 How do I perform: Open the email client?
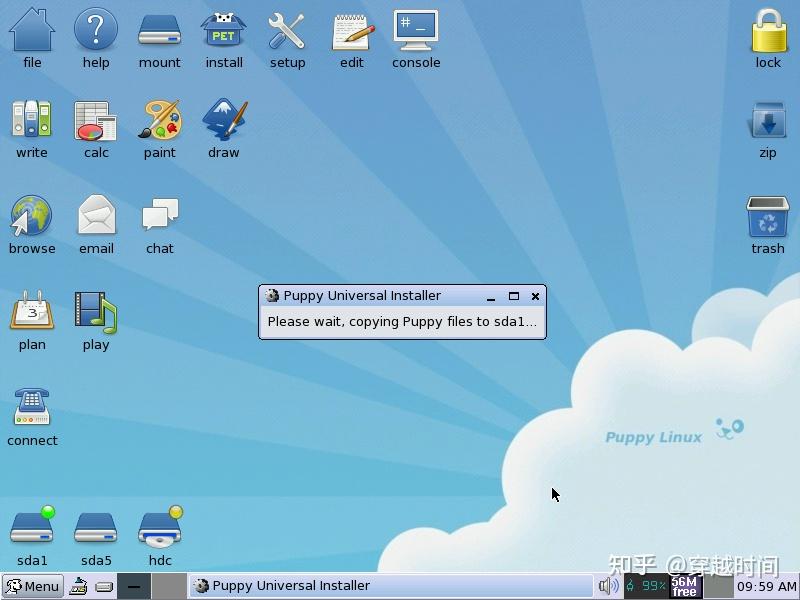[x=96, y=216]
